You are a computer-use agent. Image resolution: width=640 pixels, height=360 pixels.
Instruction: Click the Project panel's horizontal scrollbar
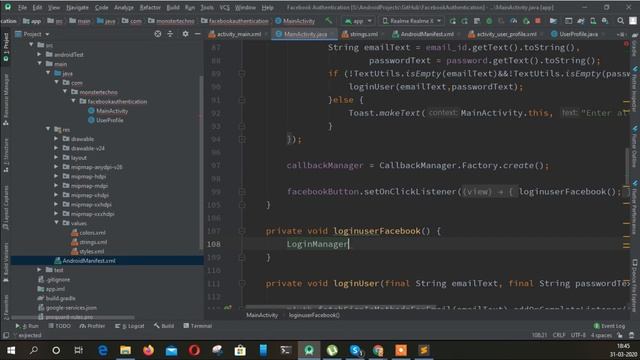[x=73, y=317]
